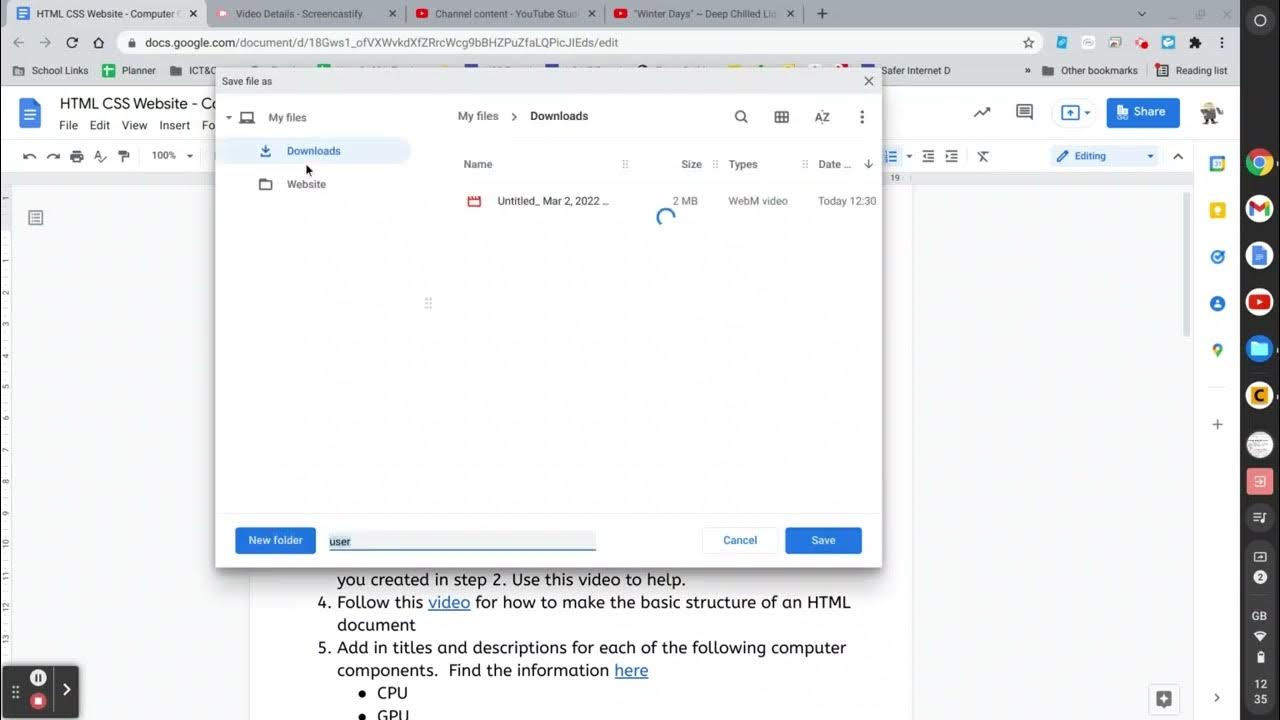
Task: Switch to thumbnail grid view in file dialog
Action: (x=782, y=117)
